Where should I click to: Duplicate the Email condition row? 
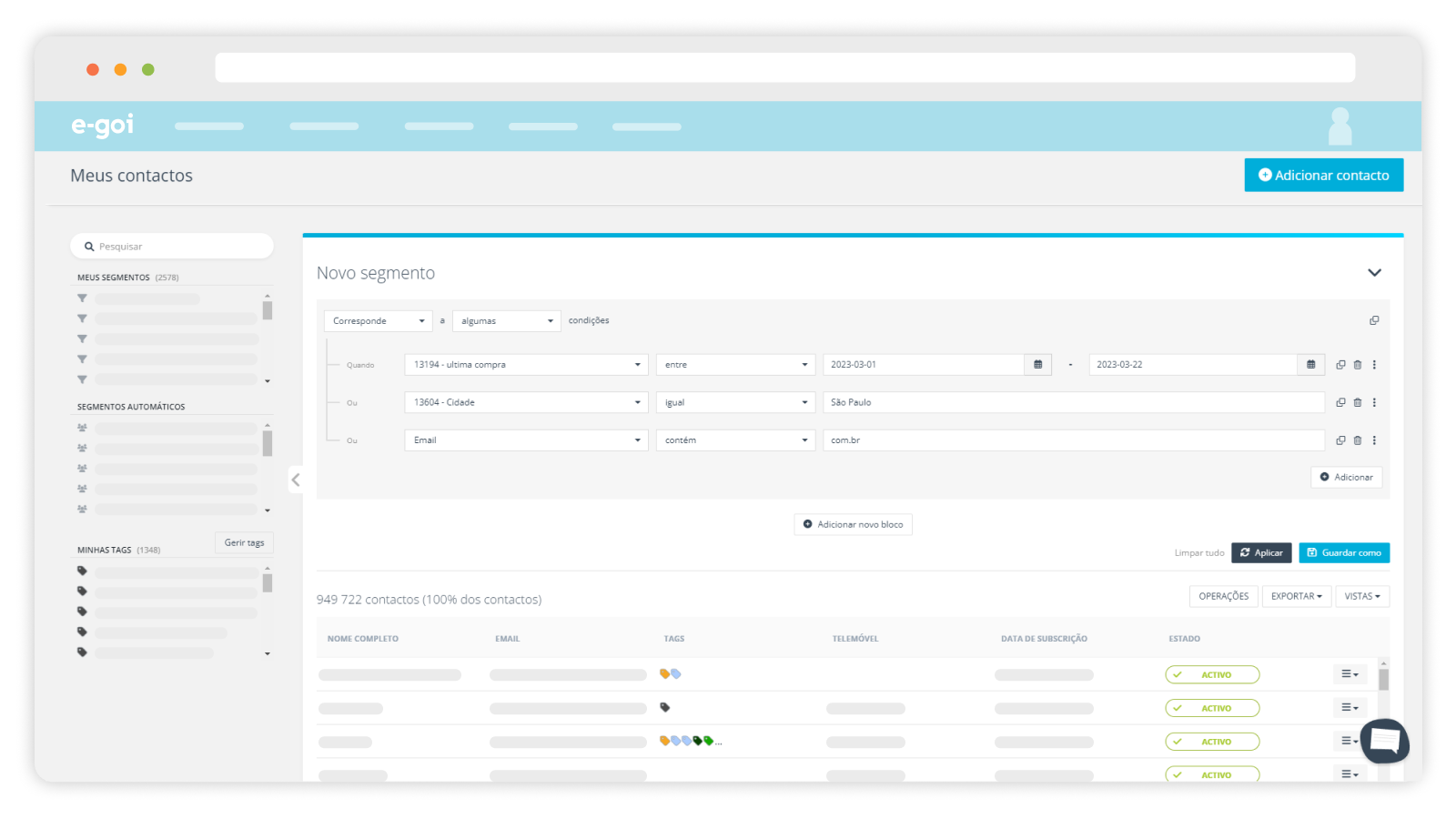[x=1340, y=440]
